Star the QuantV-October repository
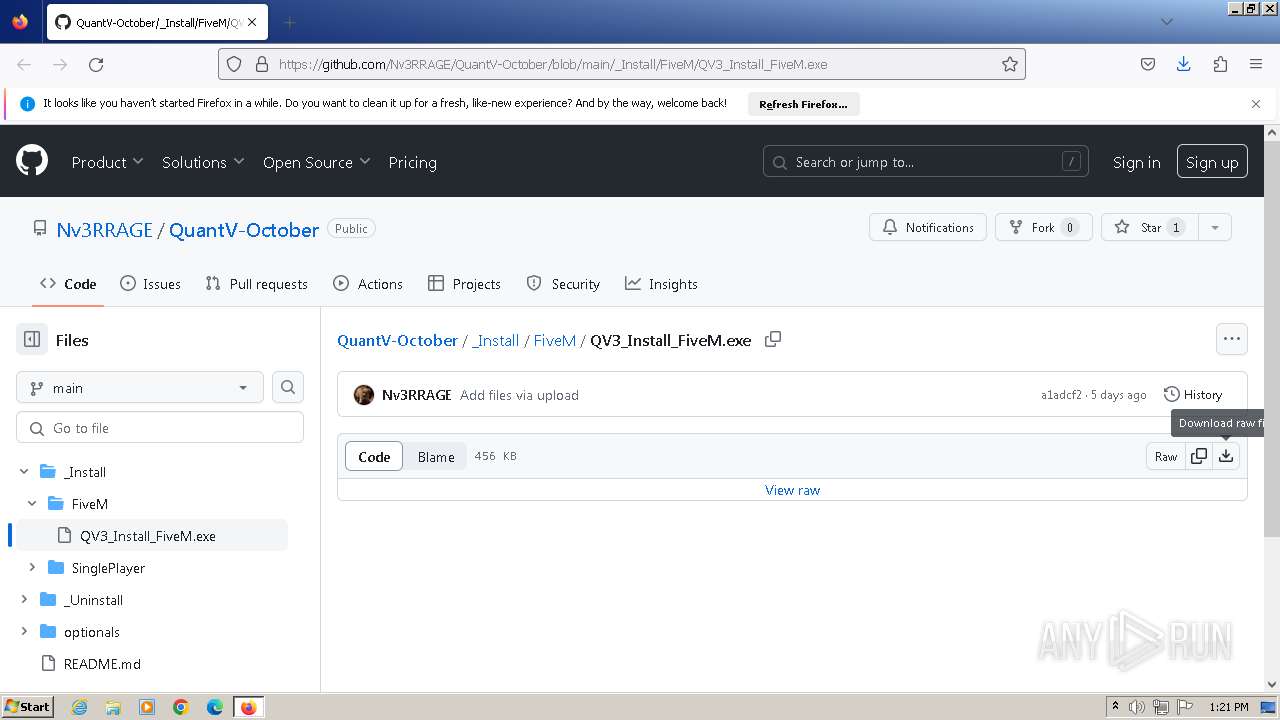The image size is (1280, 720). [1150, 228]
